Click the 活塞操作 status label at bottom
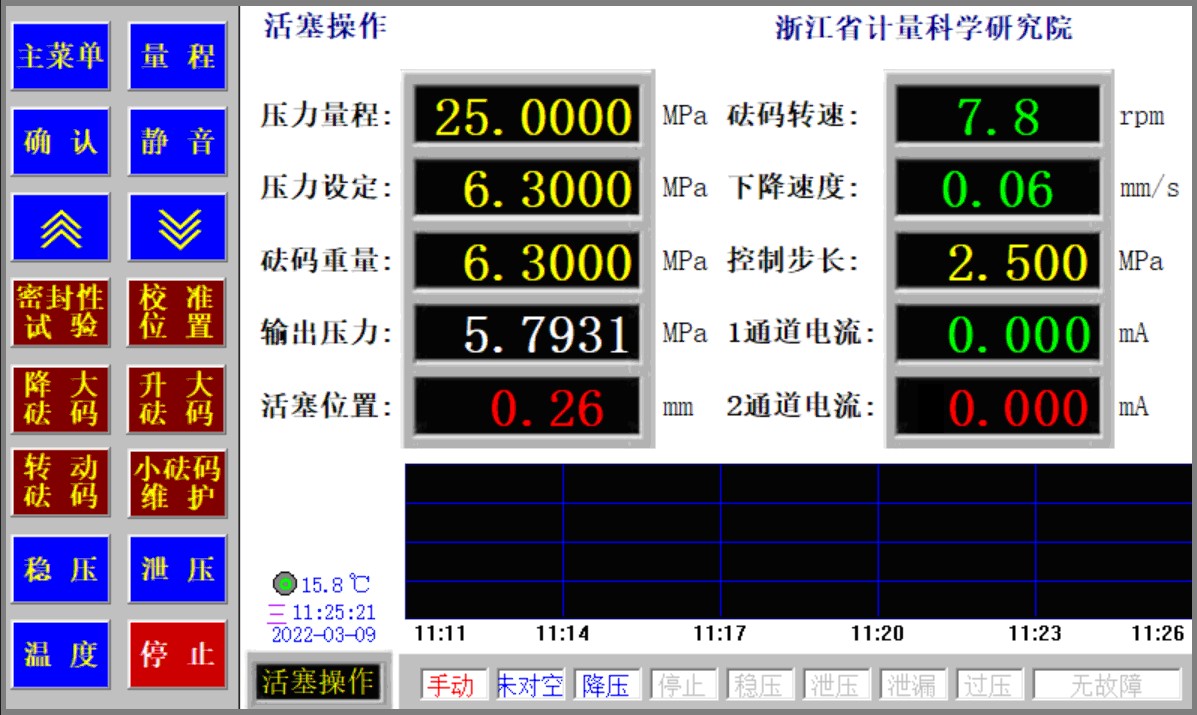 coord(318,681)
